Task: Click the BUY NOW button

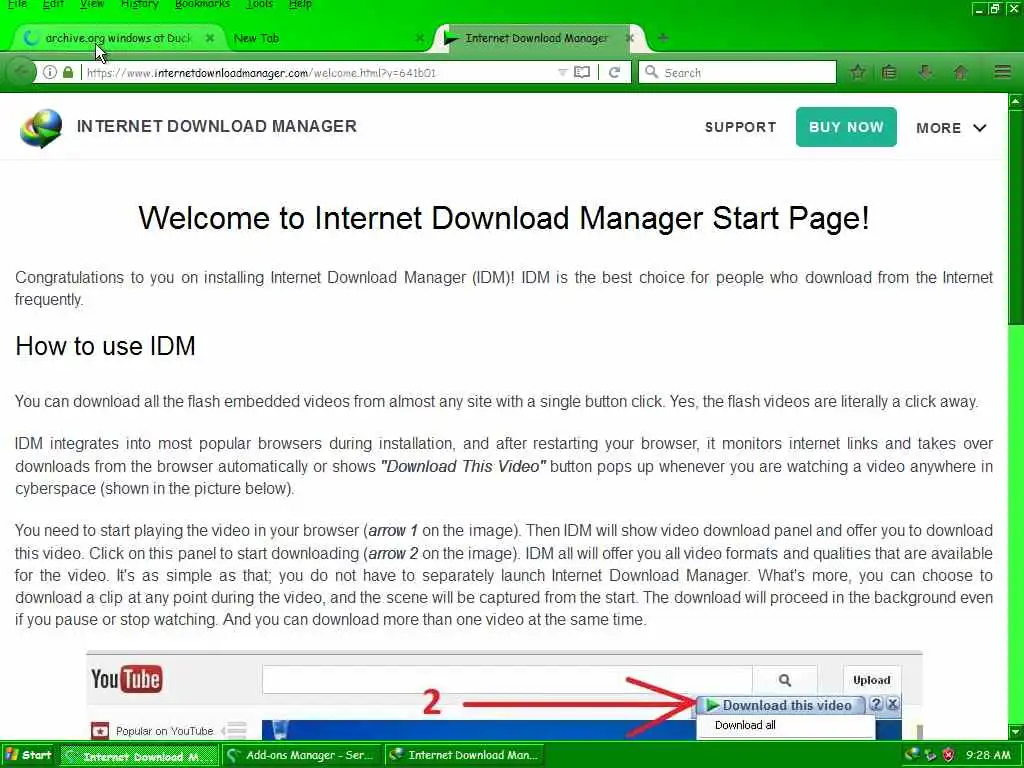Action: [x=846, y=127]
